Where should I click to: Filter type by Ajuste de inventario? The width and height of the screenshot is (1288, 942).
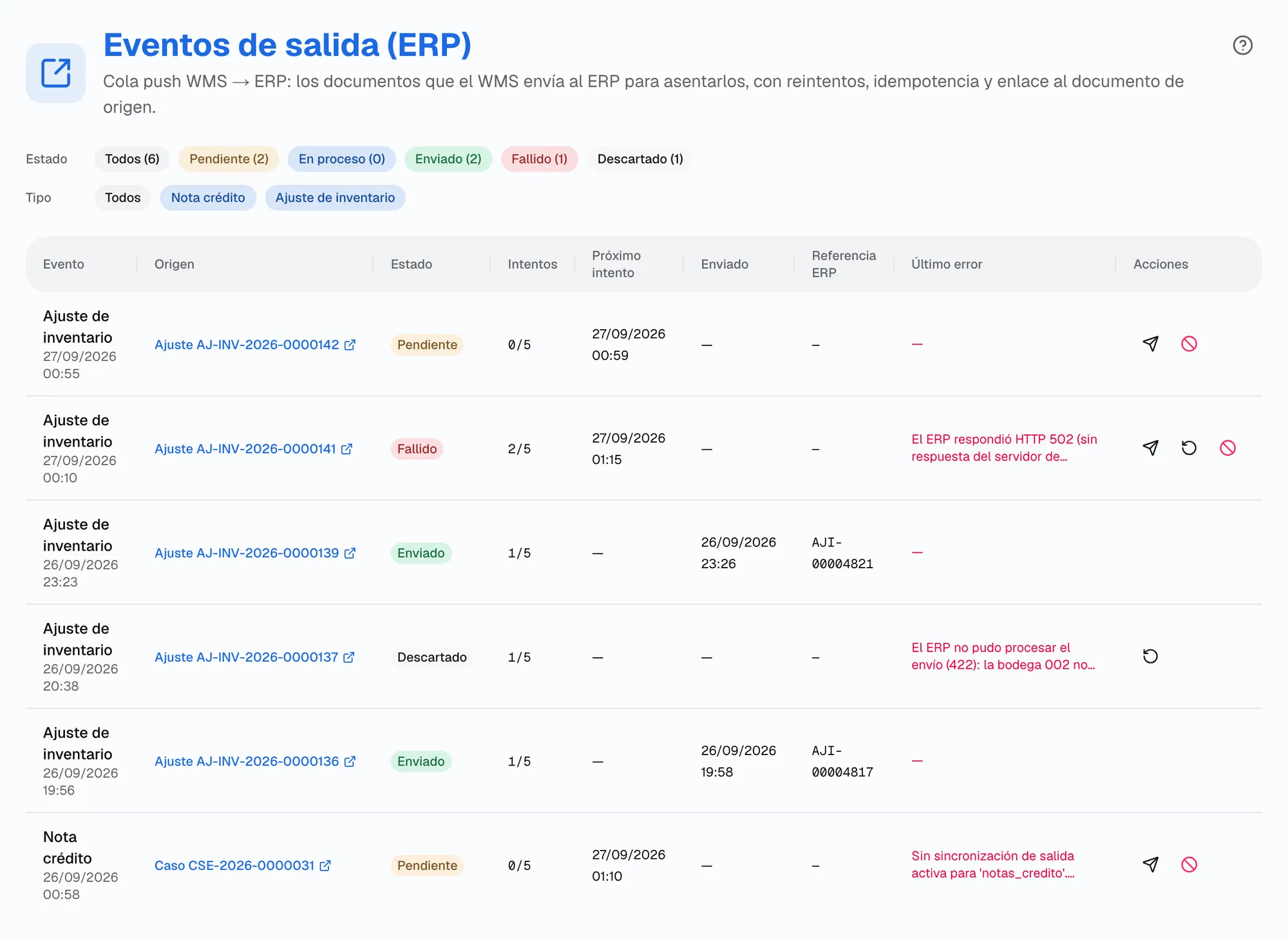335,198
